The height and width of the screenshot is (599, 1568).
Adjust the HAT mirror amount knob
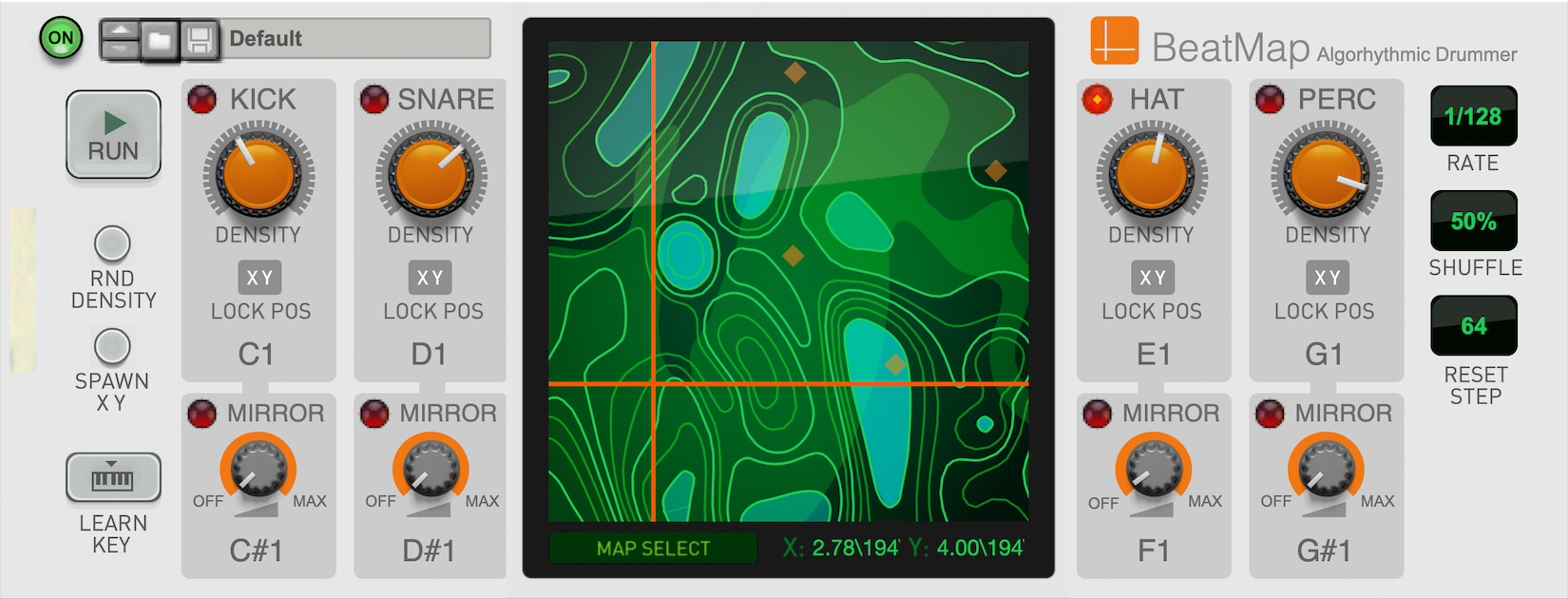1154,468
